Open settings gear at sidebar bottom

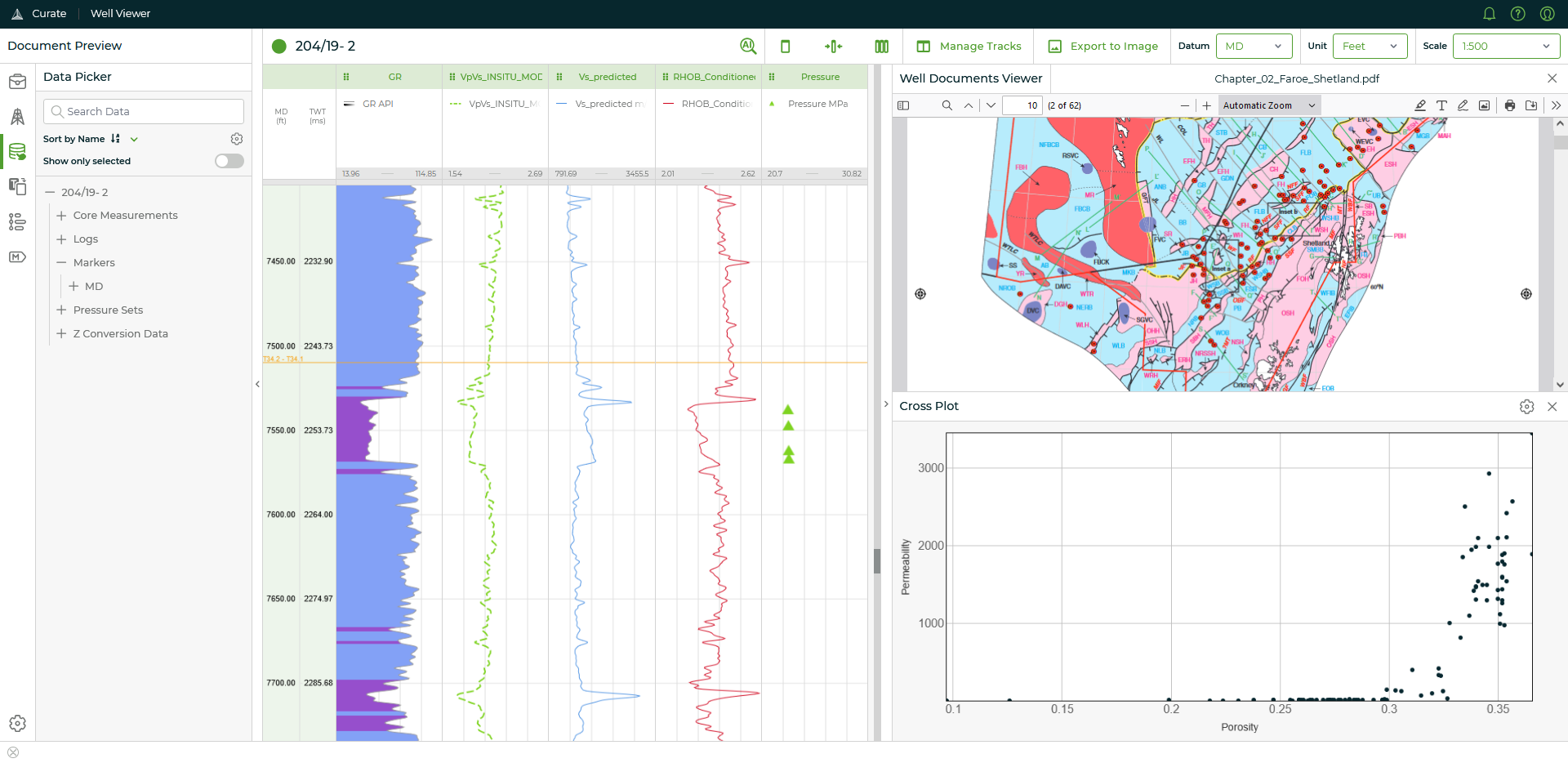[x=17, y=723]
